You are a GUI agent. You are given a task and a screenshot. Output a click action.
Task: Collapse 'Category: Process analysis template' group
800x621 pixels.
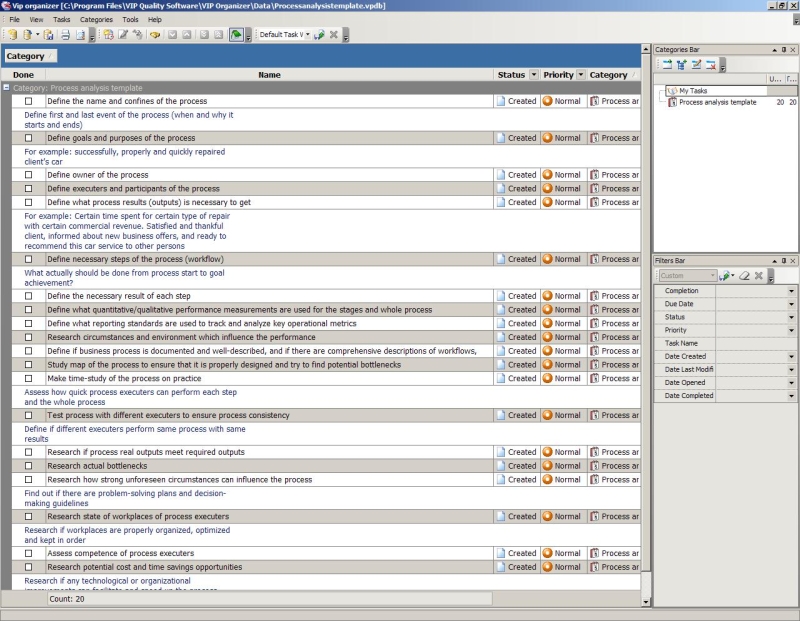[6, 88]
